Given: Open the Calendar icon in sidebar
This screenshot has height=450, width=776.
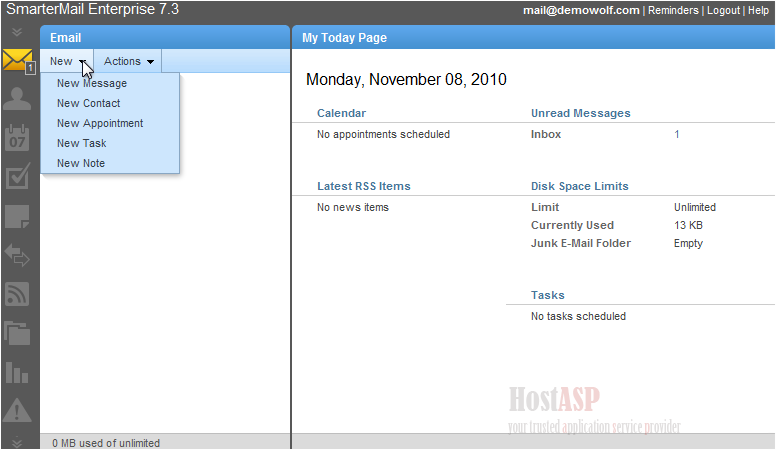Looking at the screenshot, I should point(17,138).
